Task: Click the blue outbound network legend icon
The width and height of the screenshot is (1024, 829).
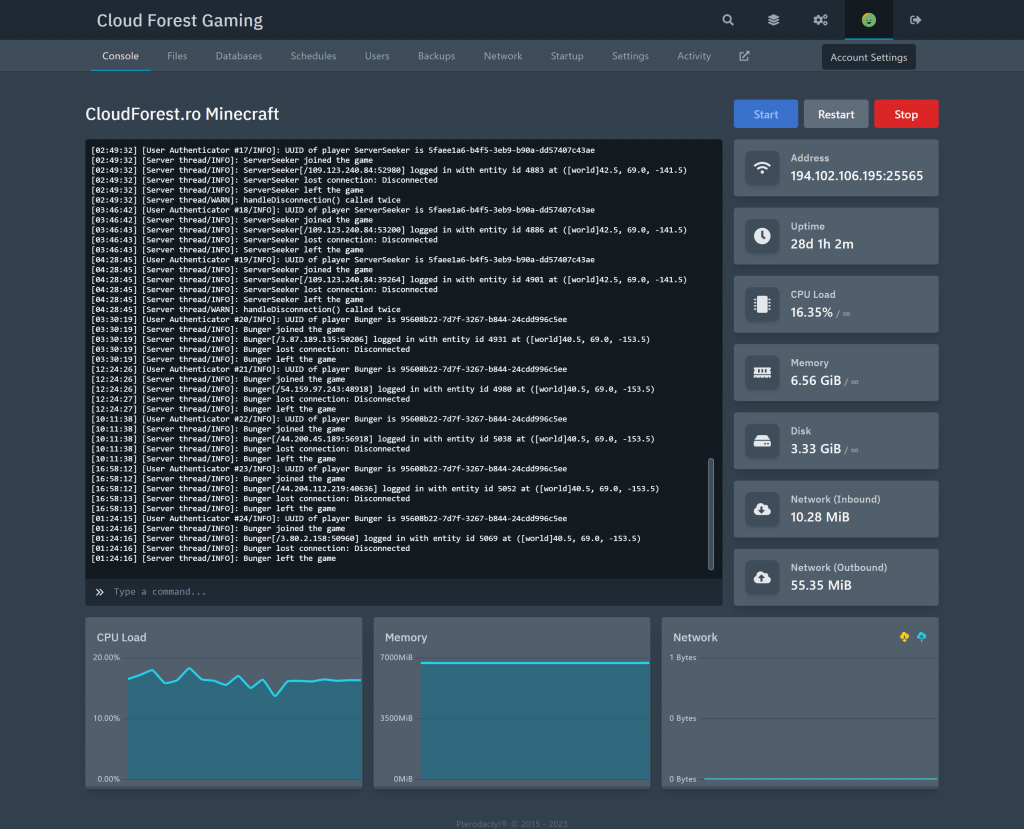Action: [x=922, y=637]
